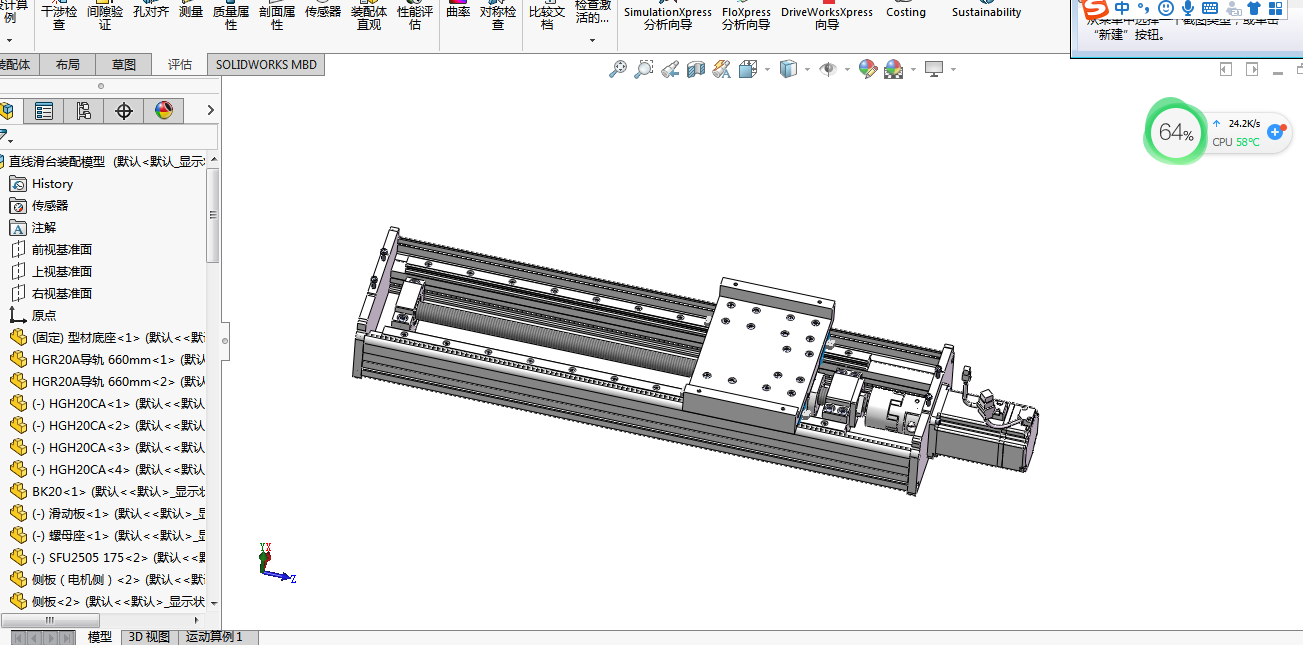Click the Previous View icon
Viewport: 1303px width, 645px height.
[670, 69]
